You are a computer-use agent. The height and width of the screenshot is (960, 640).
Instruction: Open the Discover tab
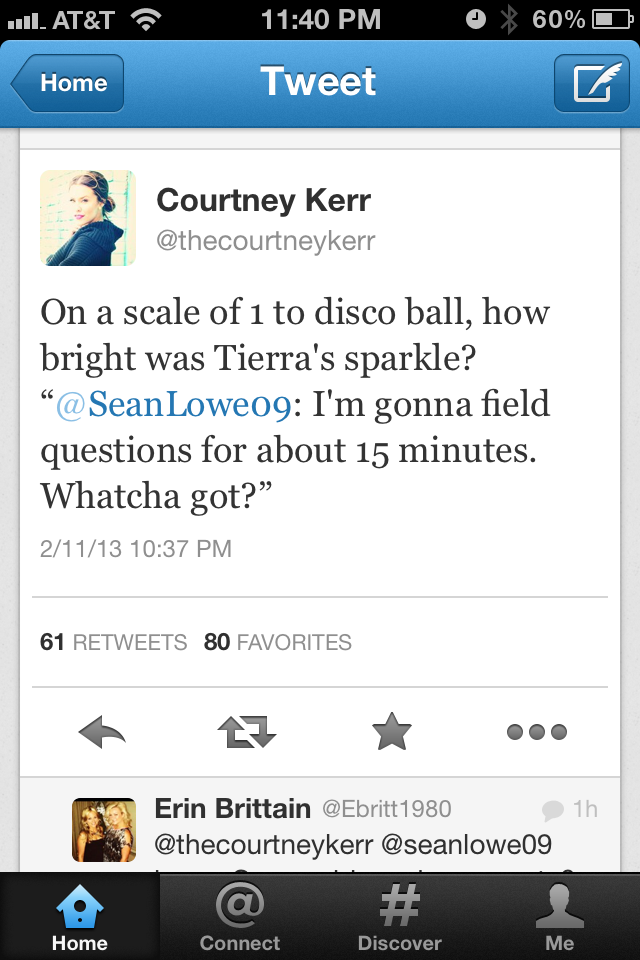pyautogui.click(x=400, y=916)
